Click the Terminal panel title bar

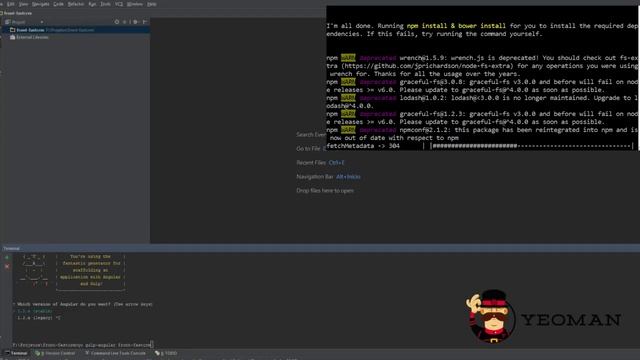pos(320,248)
